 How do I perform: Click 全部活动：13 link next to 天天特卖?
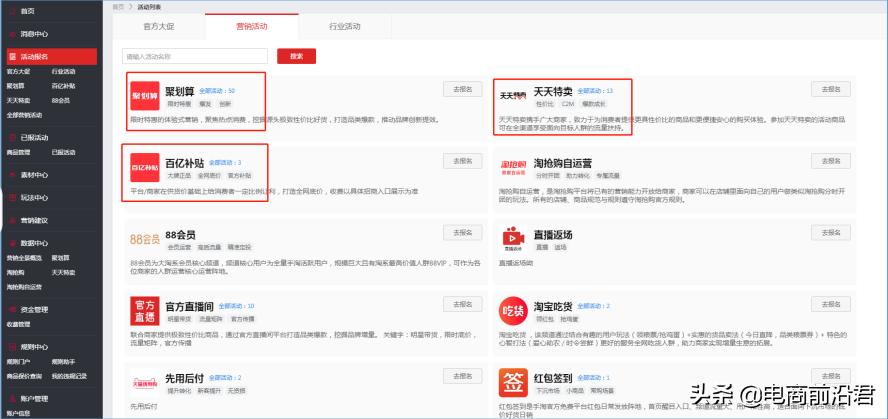tap(595, 91)
